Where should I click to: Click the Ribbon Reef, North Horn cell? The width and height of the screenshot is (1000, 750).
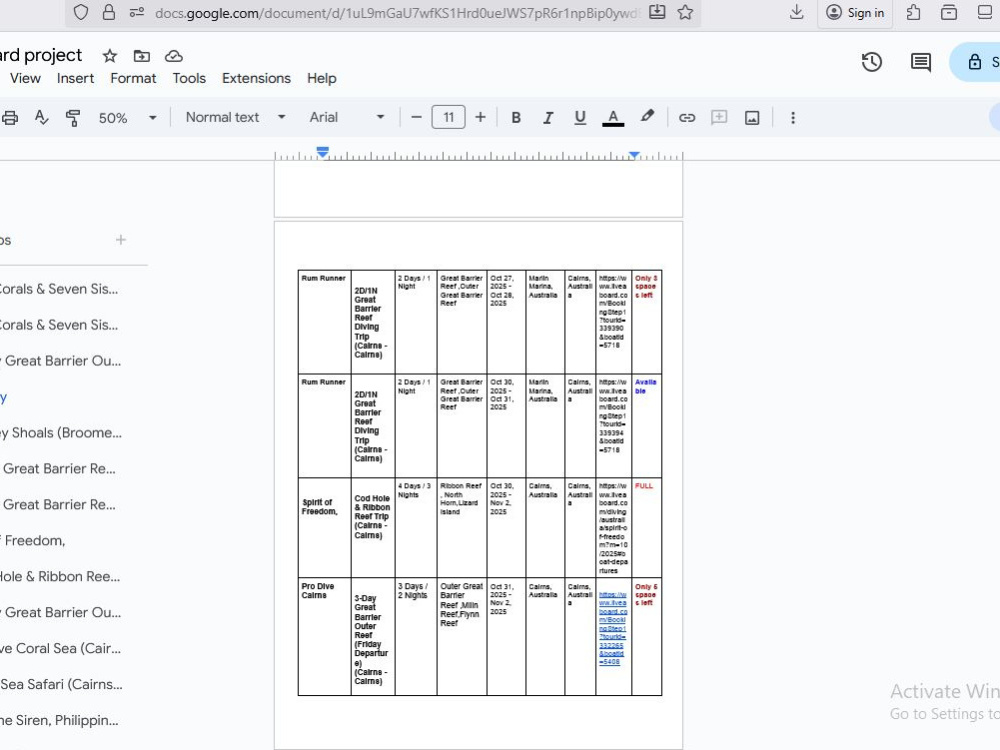[x=462, y=528]
